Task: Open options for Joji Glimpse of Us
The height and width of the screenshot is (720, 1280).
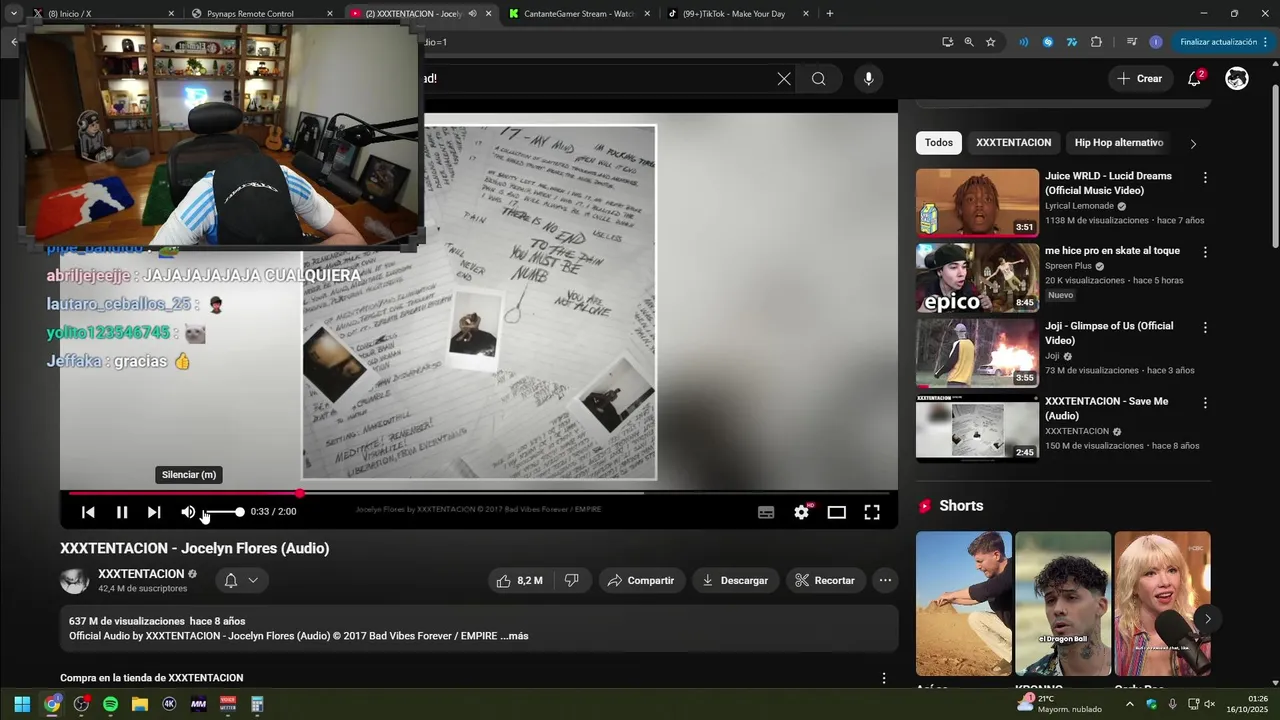Action: click(x=1205, y=327)
